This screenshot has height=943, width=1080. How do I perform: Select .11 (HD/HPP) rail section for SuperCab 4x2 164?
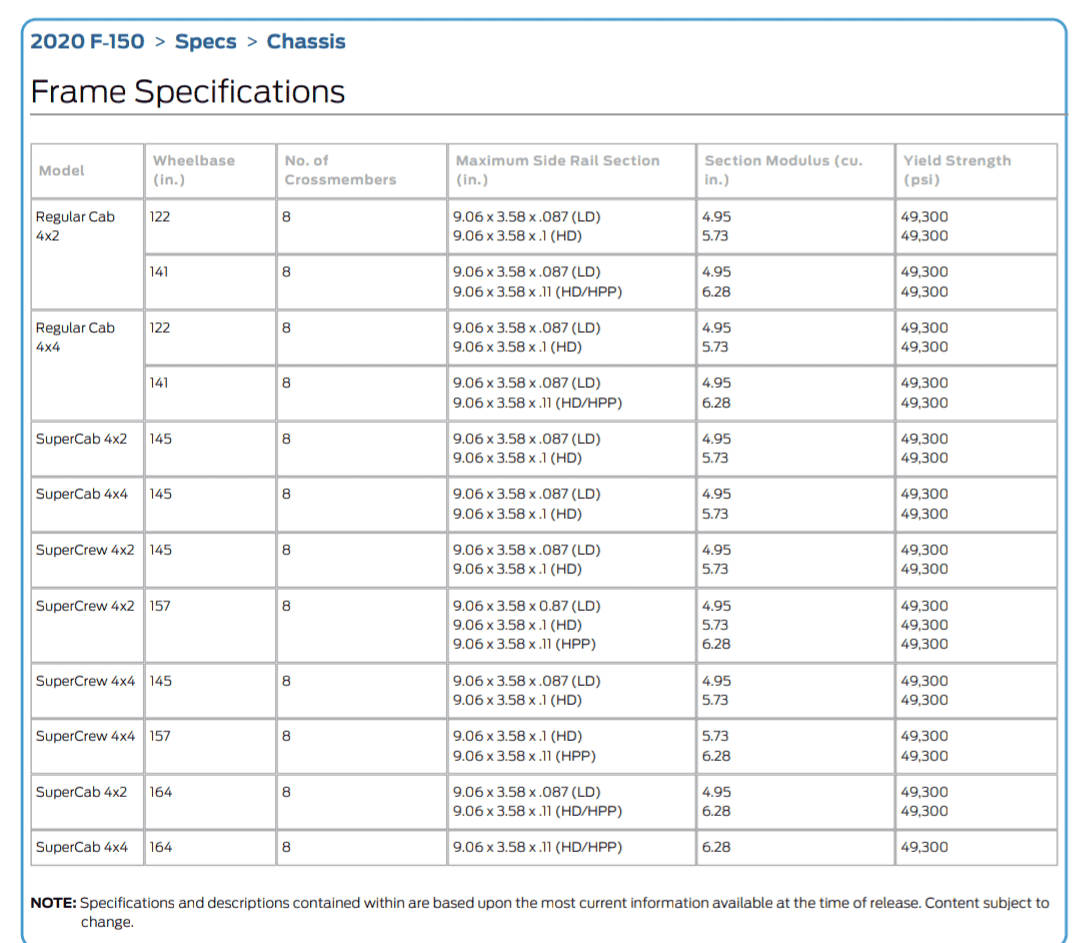click(x=537, y=811)
